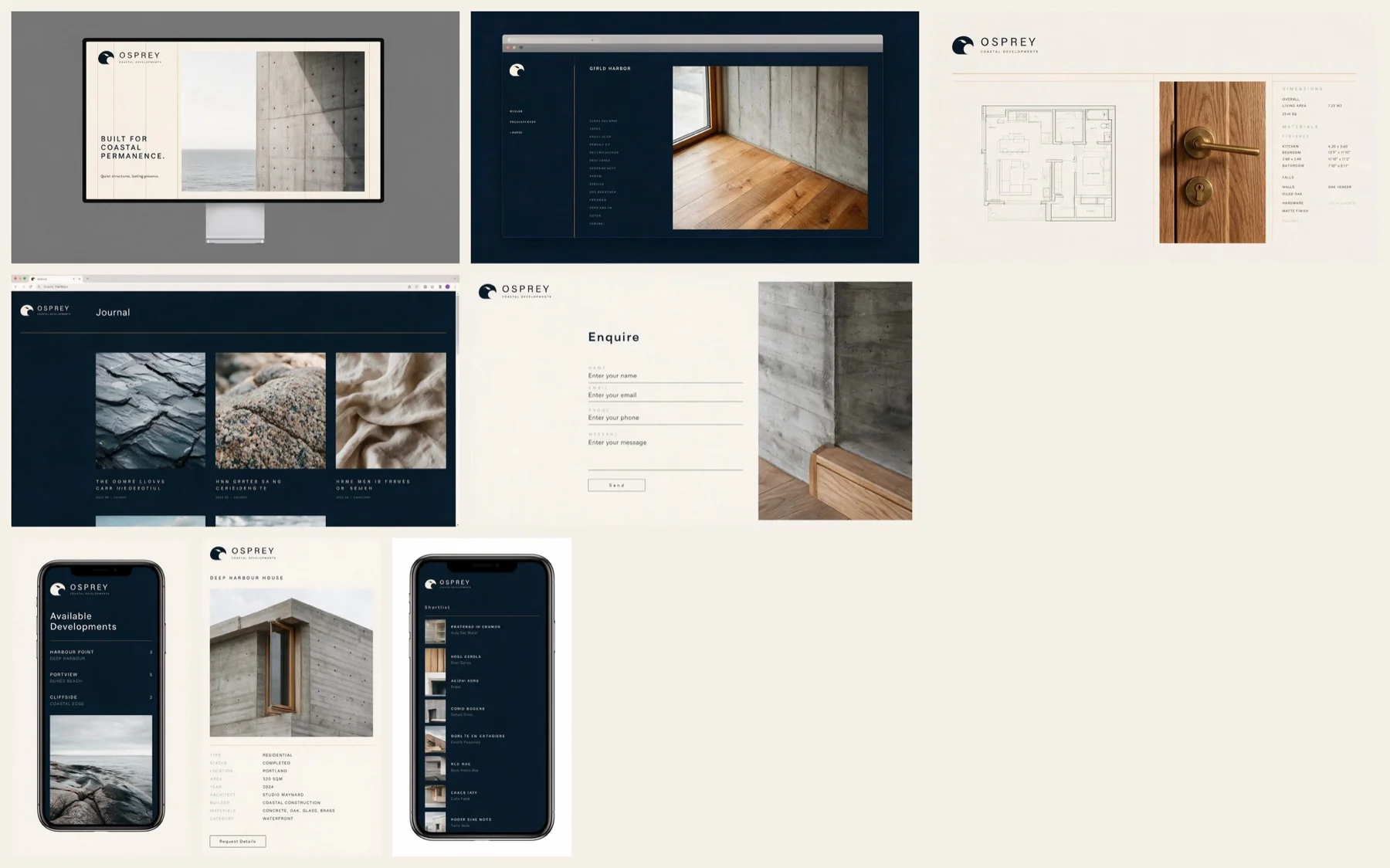Click the Osprey logo on the iMac mockup
Screen dimensions: 1390x868
click(130, 58)
